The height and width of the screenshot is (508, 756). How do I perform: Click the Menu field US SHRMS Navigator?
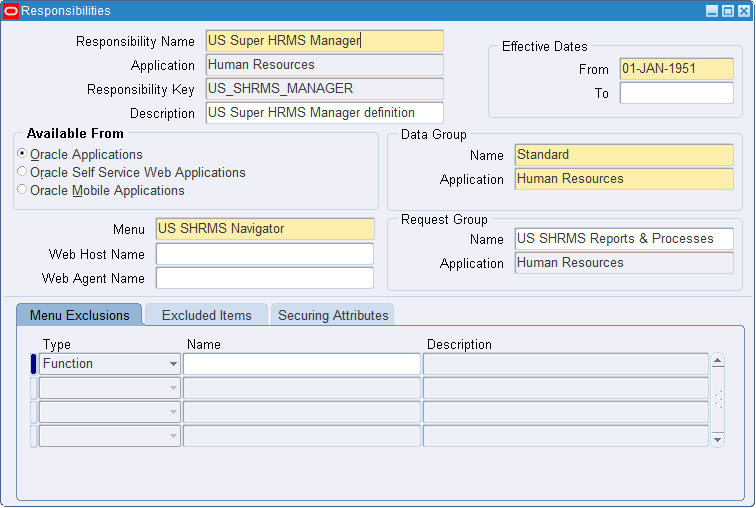point(265,229)
